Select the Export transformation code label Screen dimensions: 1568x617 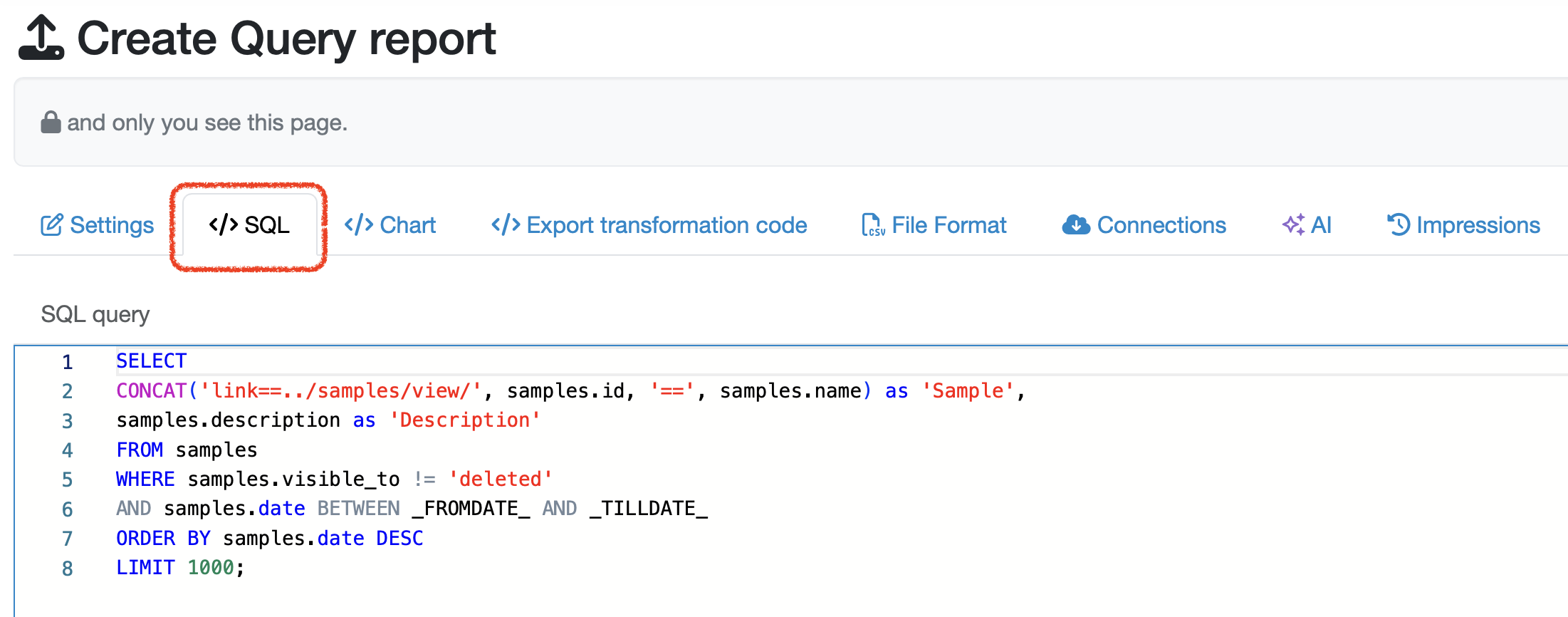tap(667, 225)
